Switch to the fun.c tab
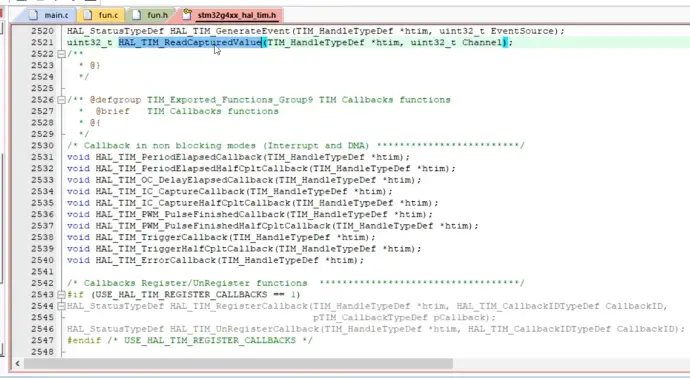Image resolution: width=690 pixels, height=378 pixels. click(101, 15)
